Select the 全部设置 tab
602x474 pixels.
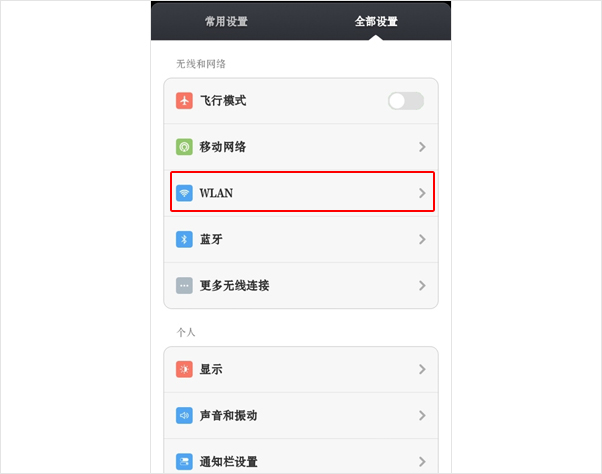coord(376,21)
